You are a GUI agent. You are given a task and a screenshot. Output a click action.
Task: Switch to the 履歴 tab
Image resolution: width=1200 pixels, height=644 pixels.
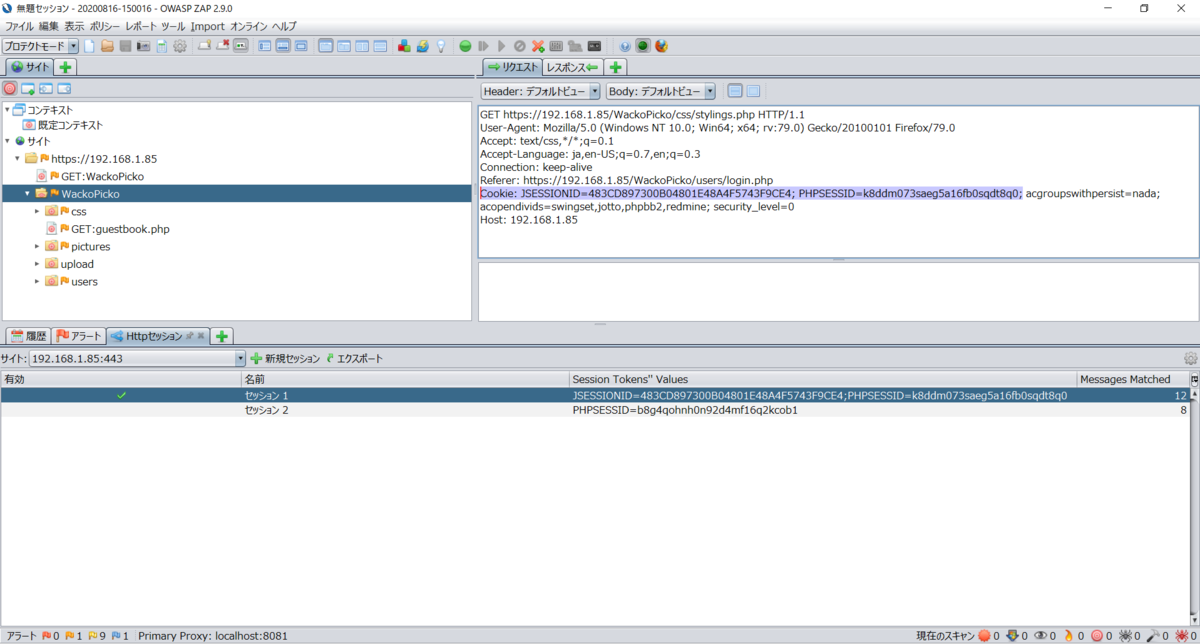click(28, 336)
